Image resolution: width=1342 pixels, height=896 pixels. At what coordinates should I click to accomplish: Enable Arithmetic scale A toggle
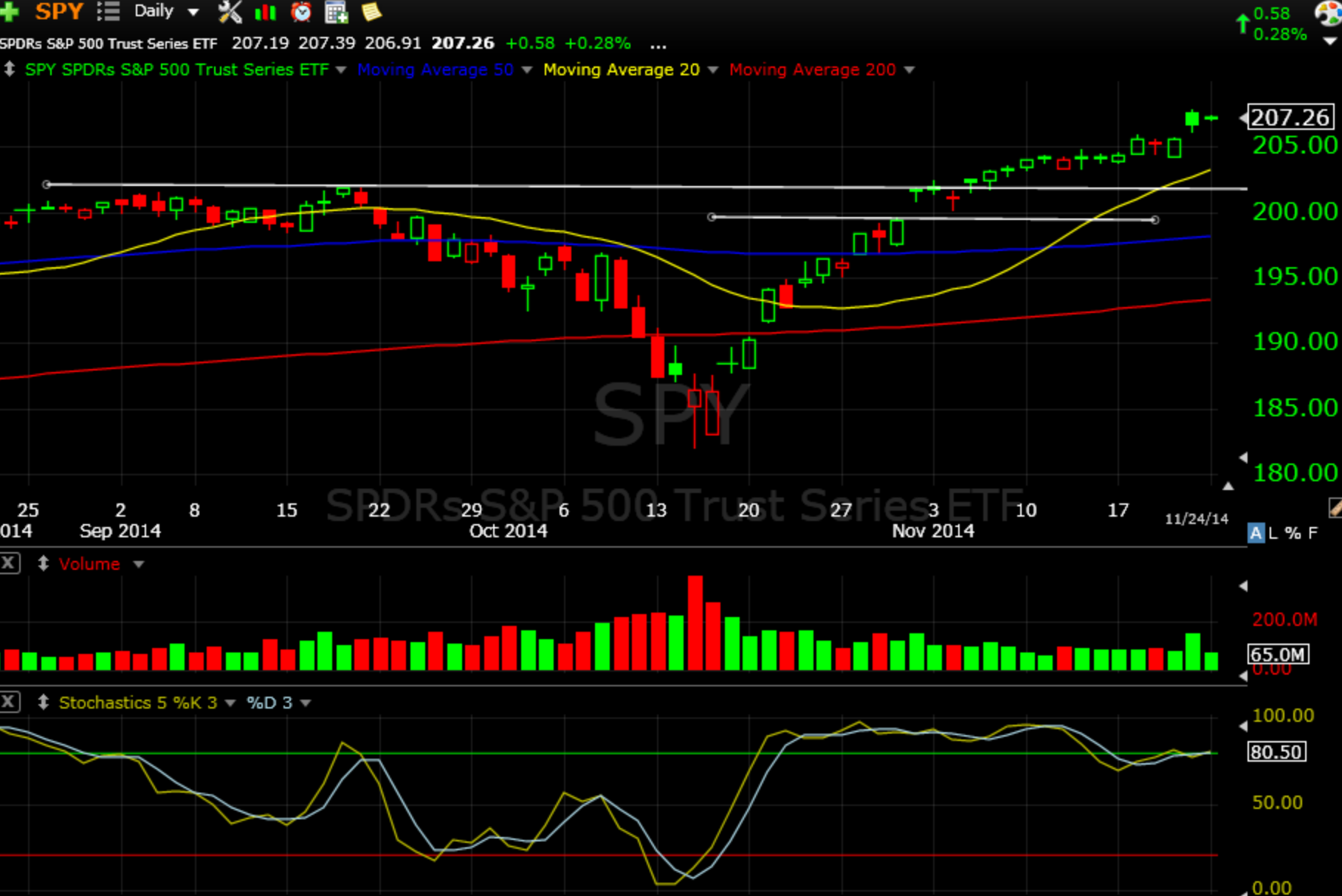1256,533
